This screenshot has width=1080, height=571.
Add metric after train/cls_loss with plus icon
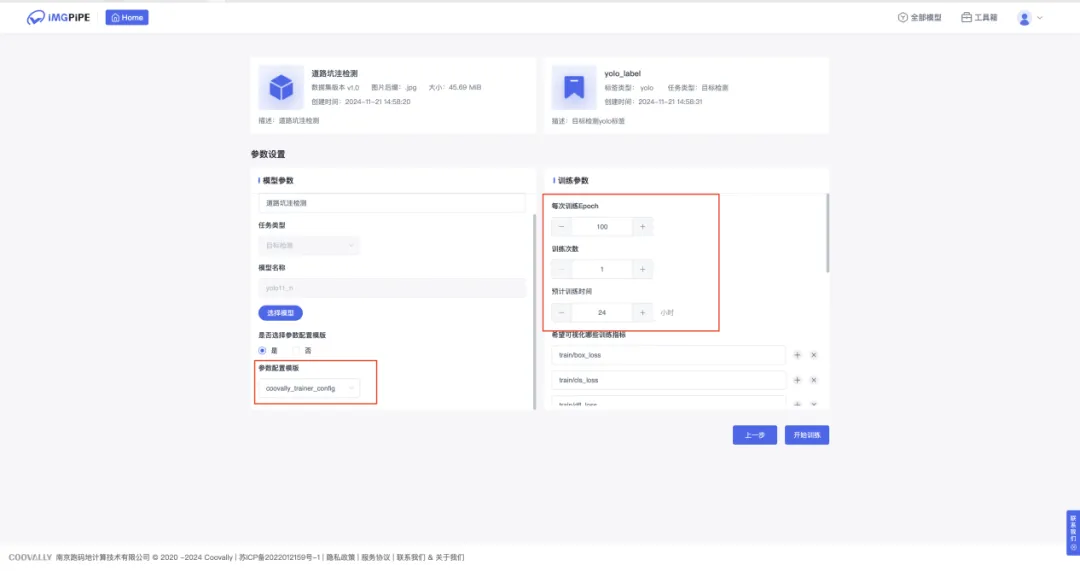point(797,380)
